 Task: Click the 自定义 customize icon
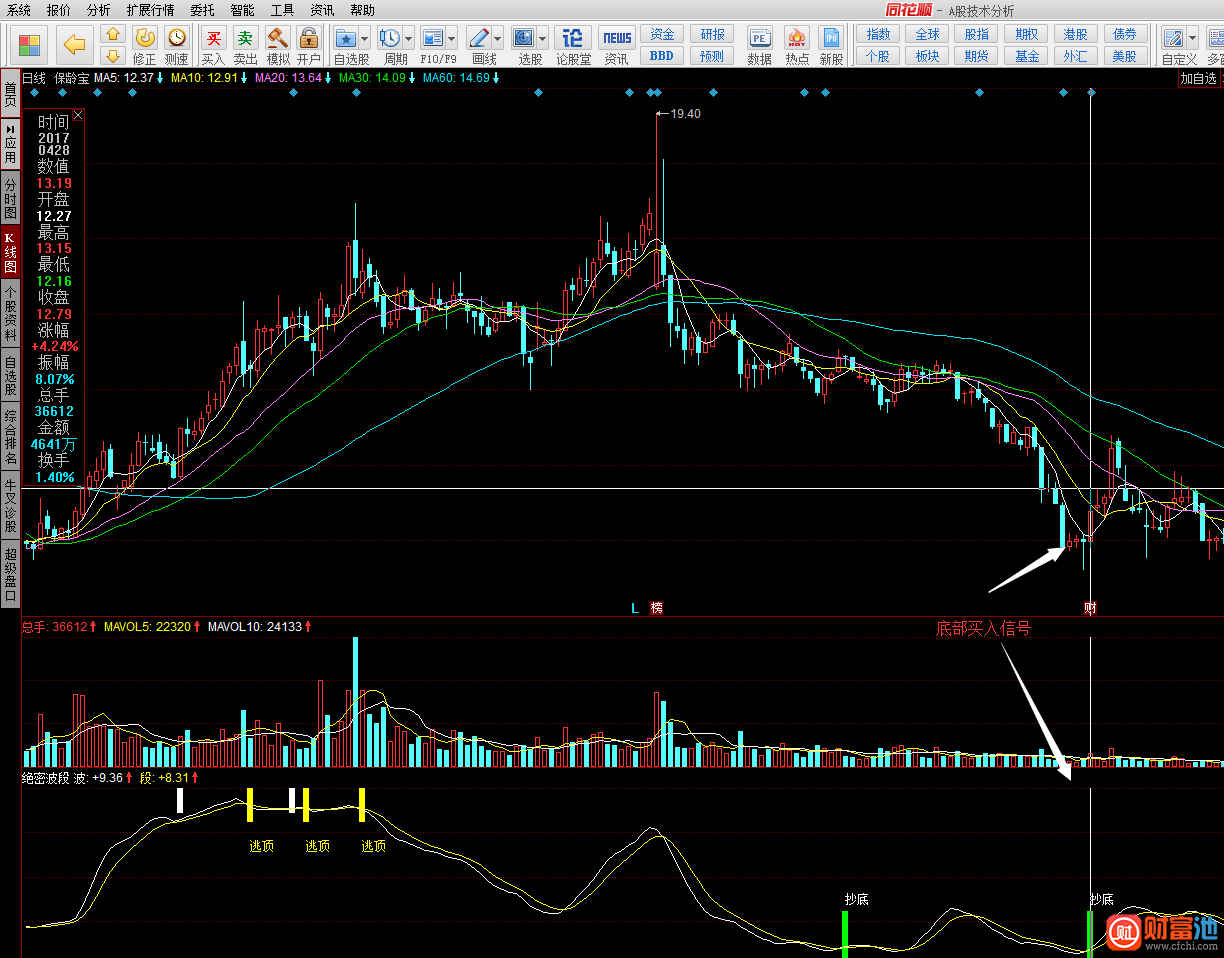(1173, 38)
